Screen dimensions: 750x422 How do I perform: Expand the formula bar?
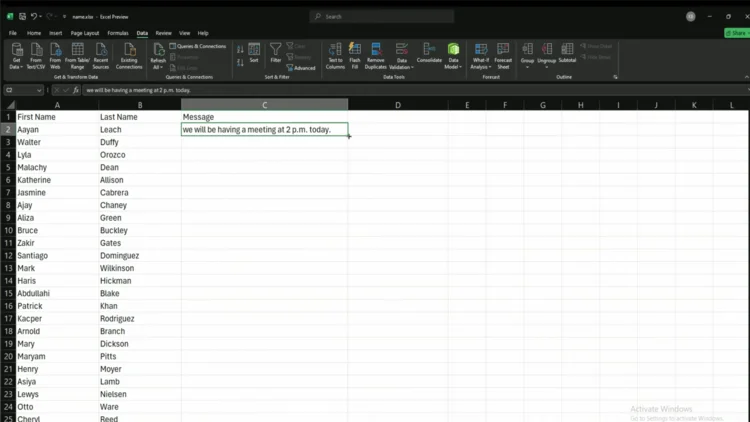click(x=748, y=90)
